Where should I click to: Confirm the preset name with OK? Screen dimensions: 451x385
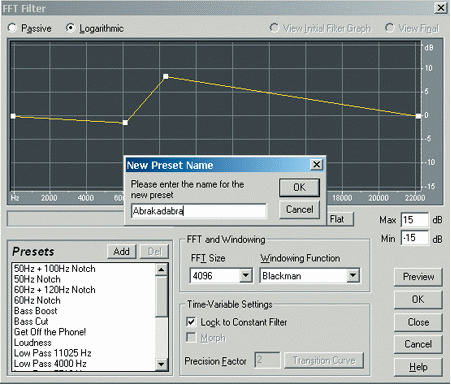tap(299, 187)
